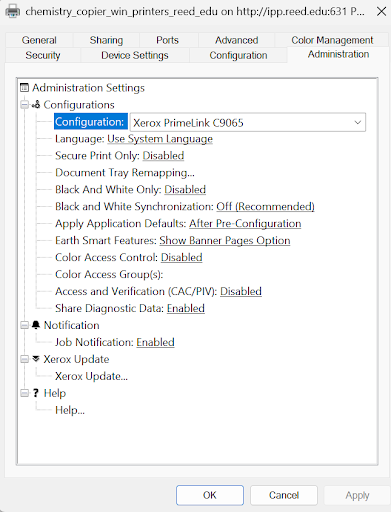Select the Configurations group label

tap(79, 105)
